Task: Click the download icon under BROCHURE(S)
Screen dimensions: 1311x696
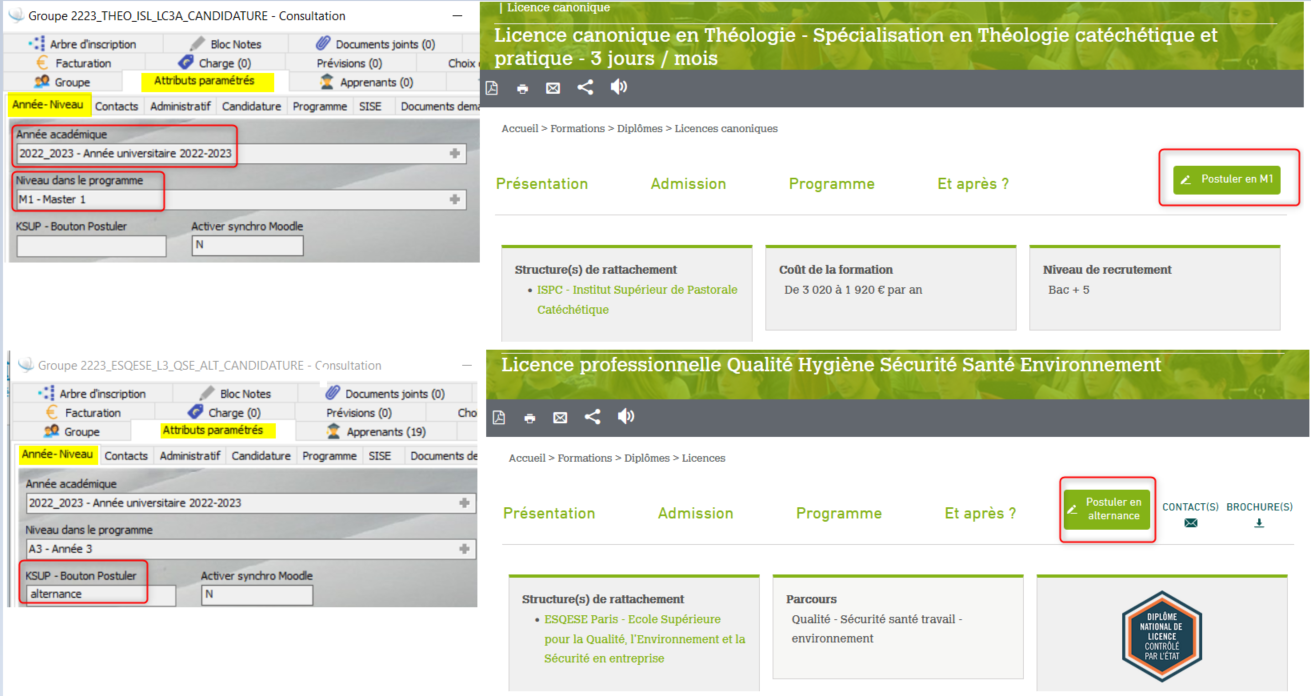Action: 1259,523
